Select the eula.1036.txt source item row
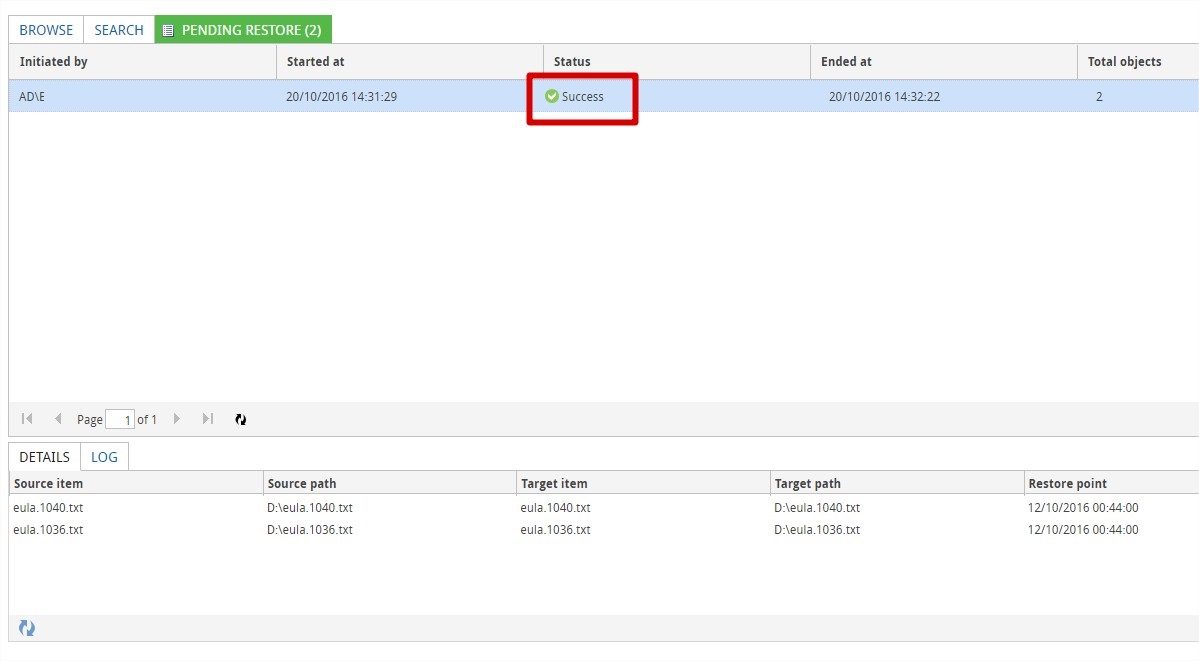Screen dimensions: 1199x661 48,530
